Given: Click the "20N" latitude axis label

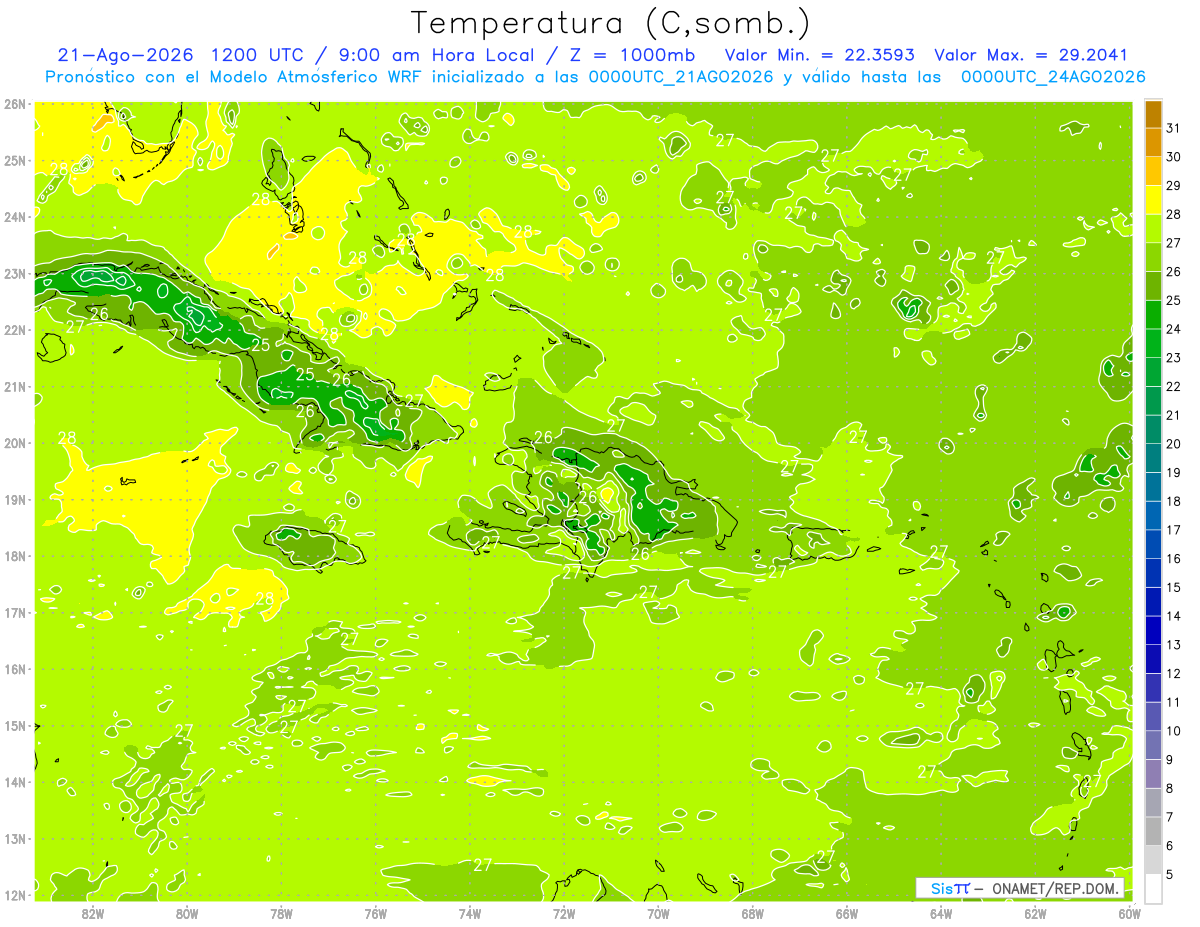Looking at the screenshot, I should pos(15,443).
